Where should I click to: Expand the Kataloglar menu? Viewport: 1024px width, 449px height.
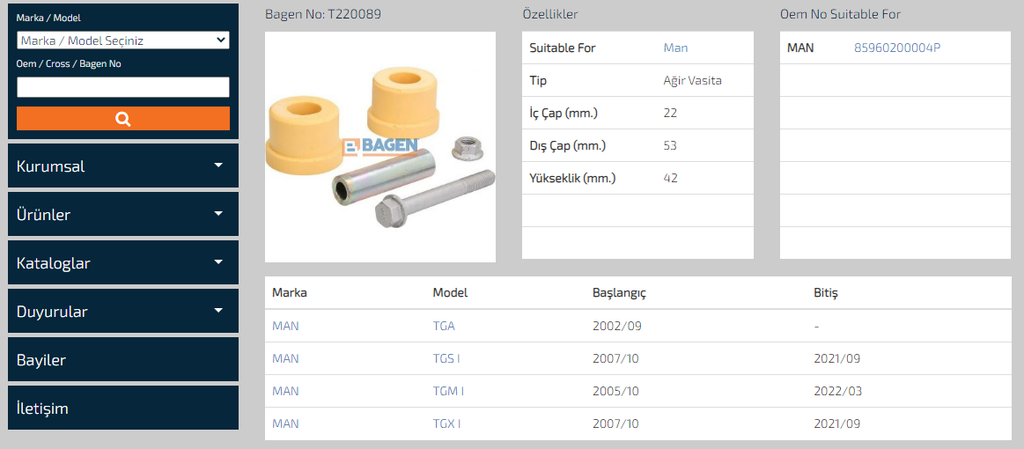[123, 263]
